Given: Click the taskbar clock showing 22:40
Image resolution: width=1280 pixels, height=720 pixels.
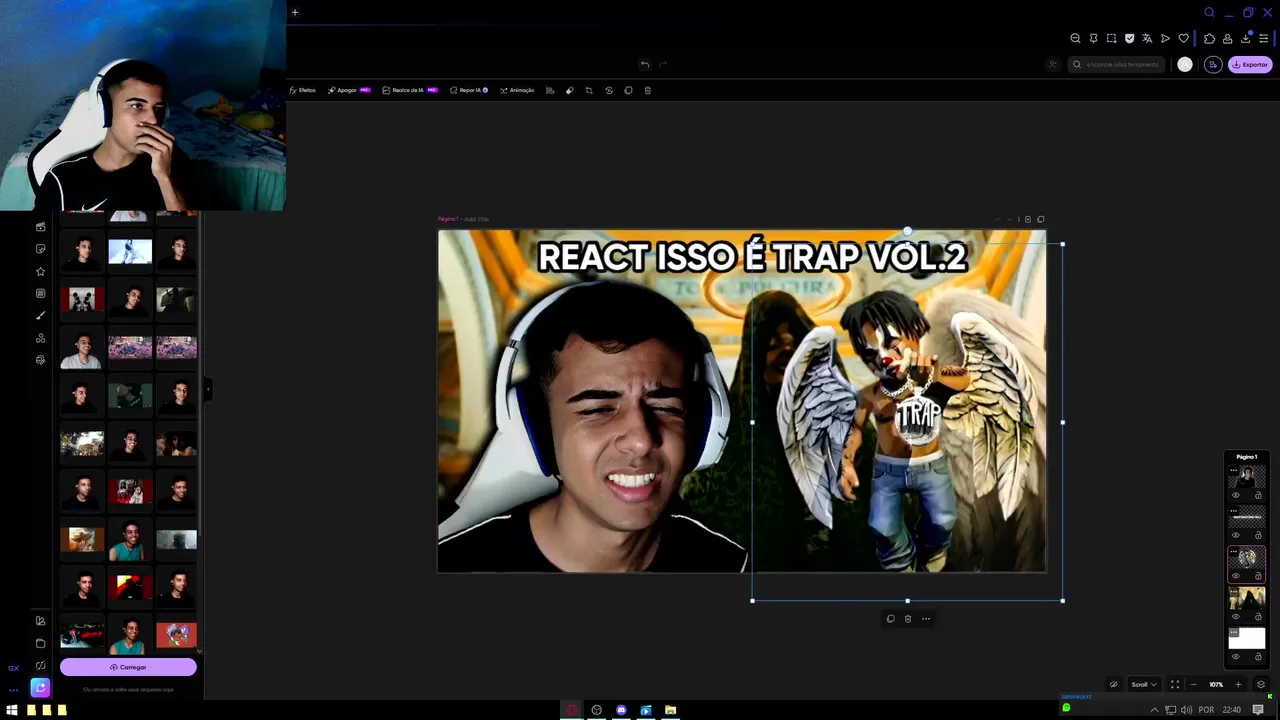Looking at the screenshot, I should click(x=1232, y=710).
